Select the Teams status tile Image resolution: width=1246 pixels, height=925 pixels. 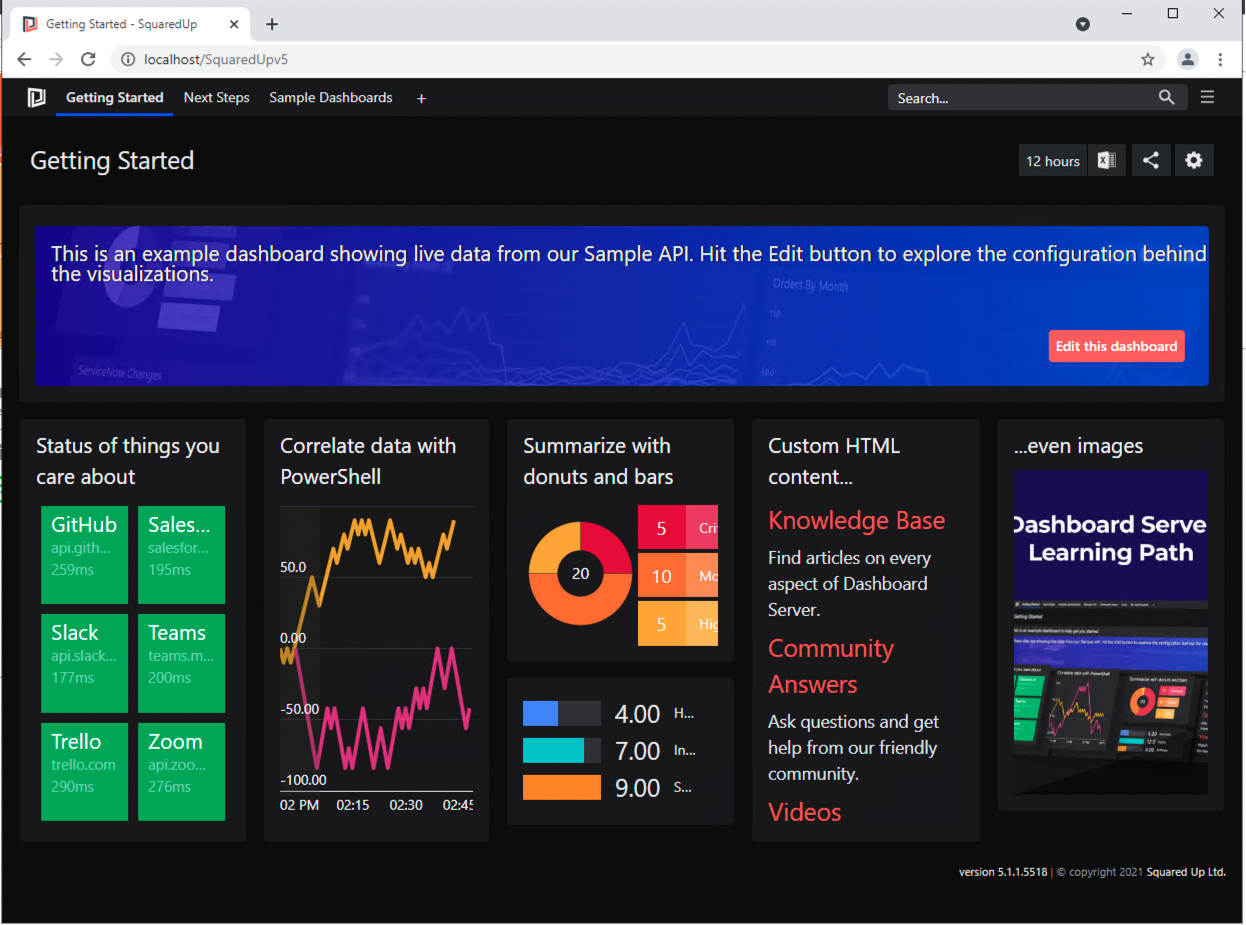pyautogui.click(x=181, y=663)
